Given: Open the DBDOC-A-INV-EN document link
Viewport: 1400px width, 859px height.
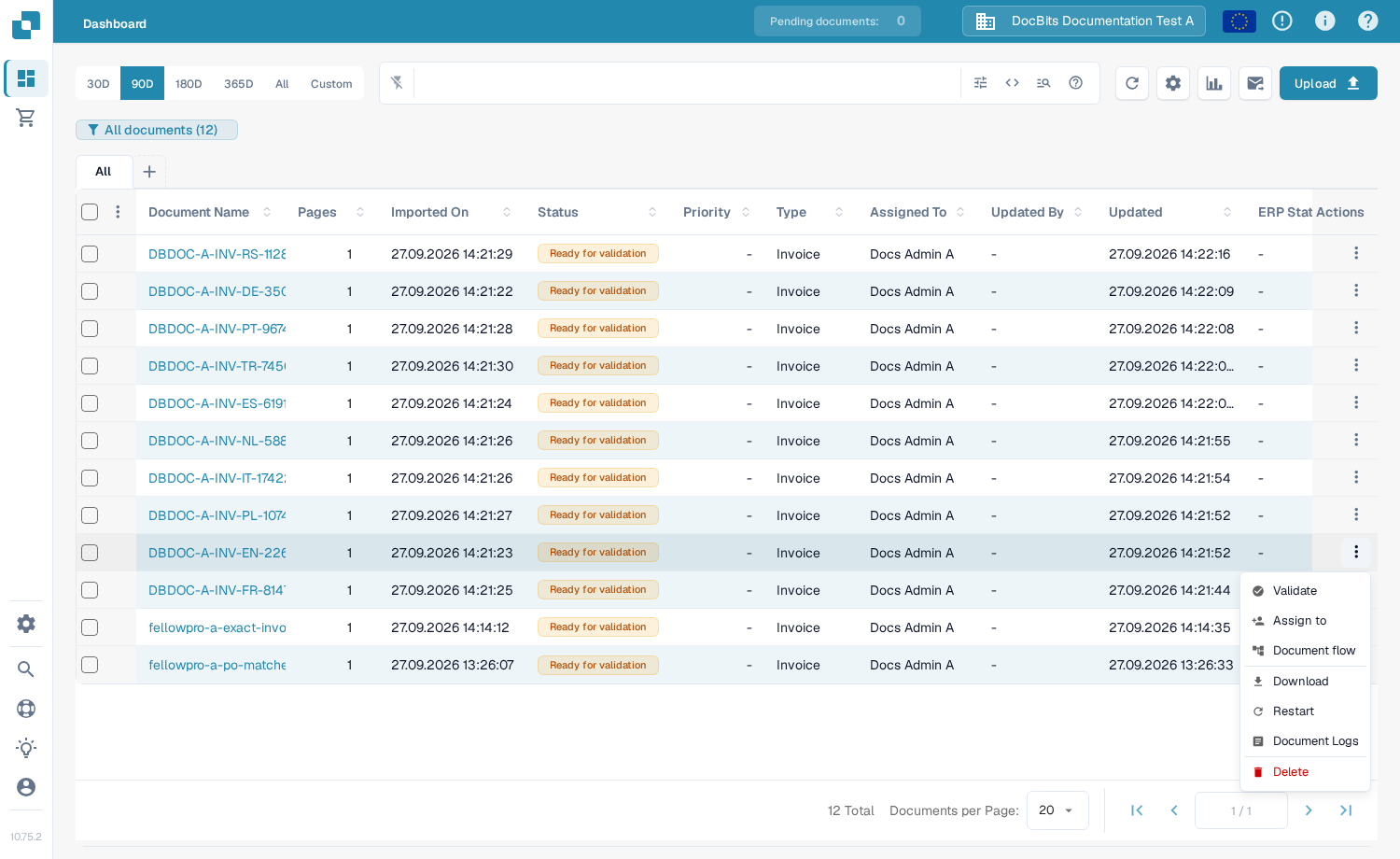Looking at the screenshot, I should click(x=217, y=553).
